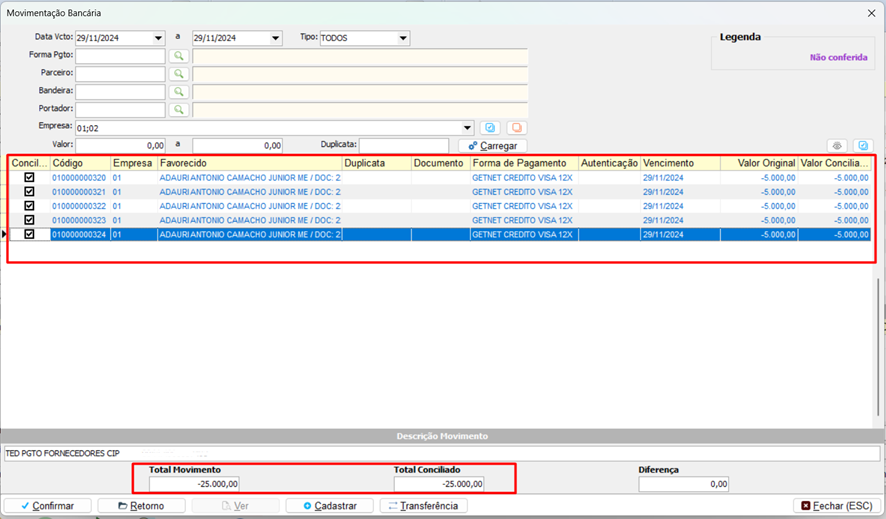Viewport: 886px width, 519px height.
Task: Click the Vencimento column header
Action: (x=678, y=163)
